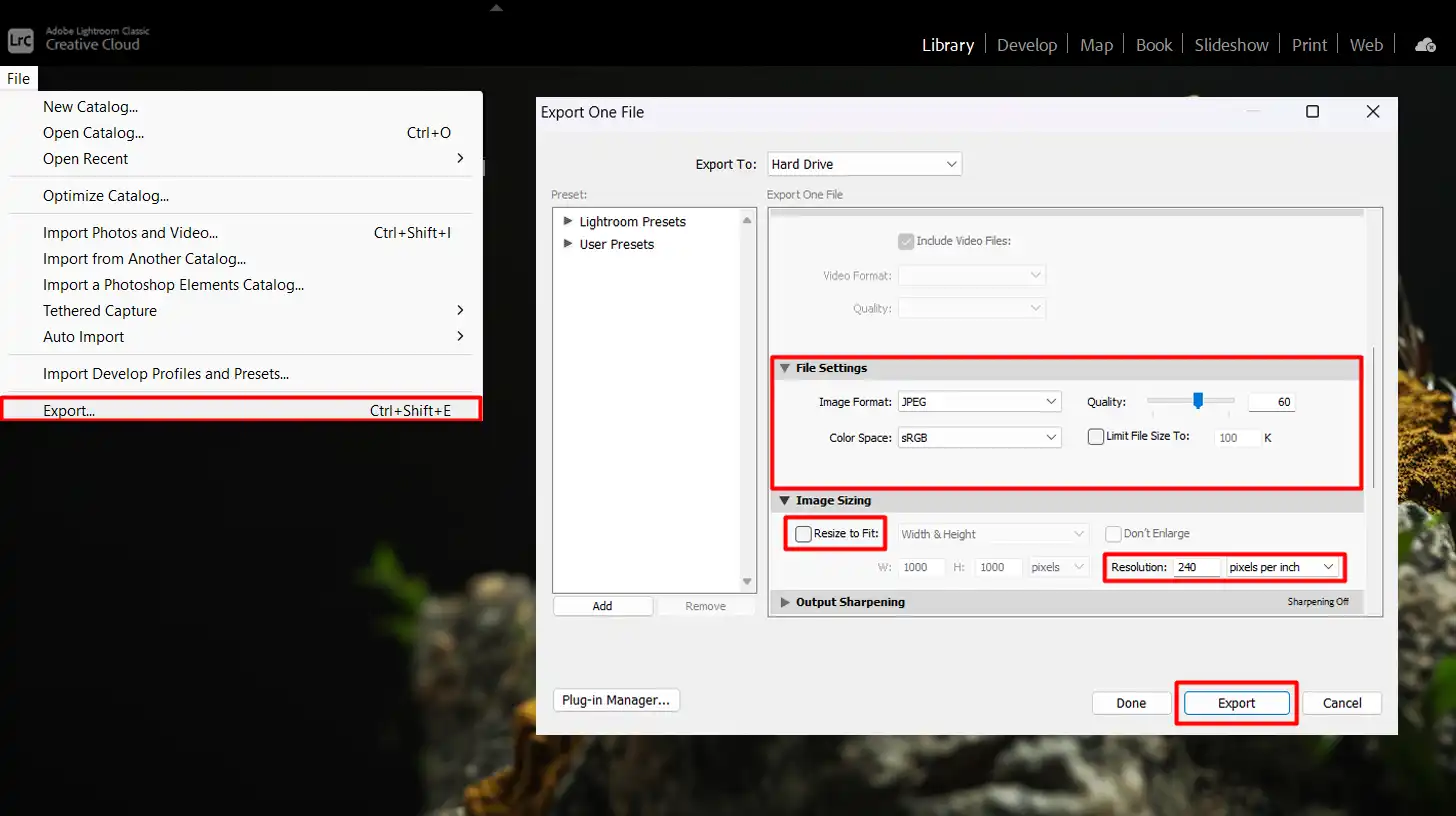Viewport: 1456px width, 816px height.
Task: Click the top panel collapse arrow
Action: coord(496,8)
